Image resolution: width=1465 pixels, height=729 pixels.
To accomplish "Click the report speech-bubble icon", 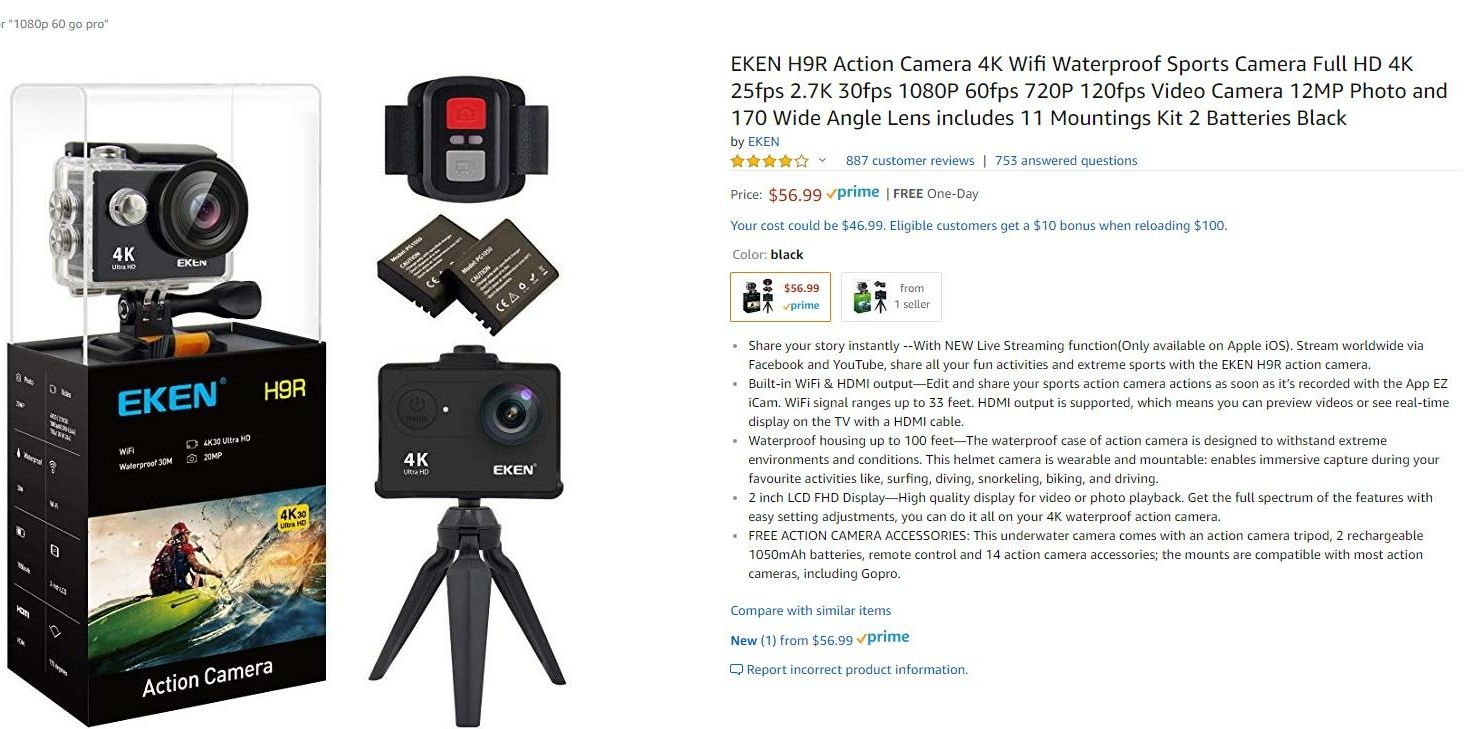I will click(x=737, y=670).
